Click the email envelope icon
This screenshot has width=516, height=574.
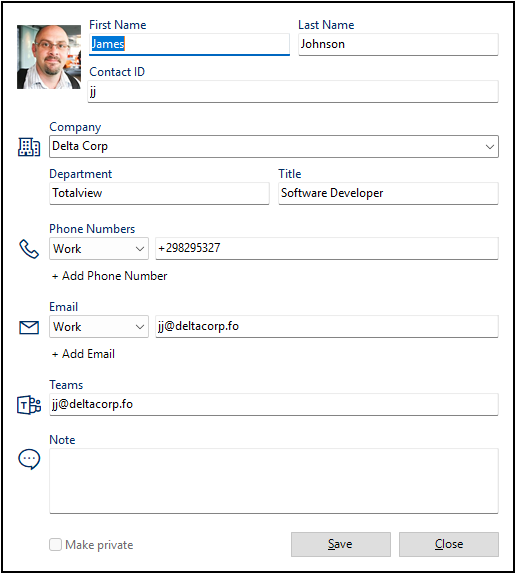click(29, 327)
